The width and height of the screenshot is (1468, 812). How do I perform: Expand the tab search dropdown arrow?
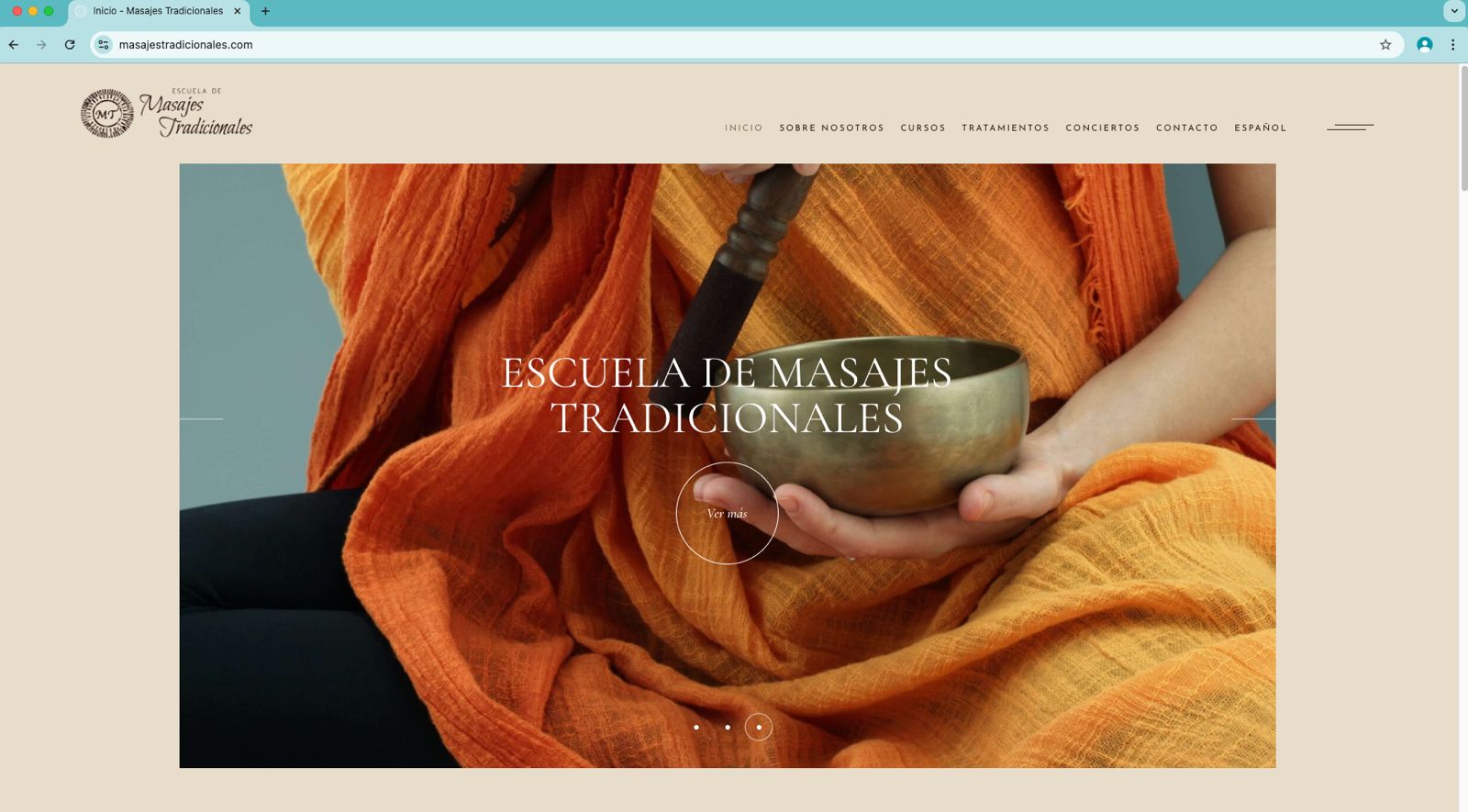coord(1454,11)
